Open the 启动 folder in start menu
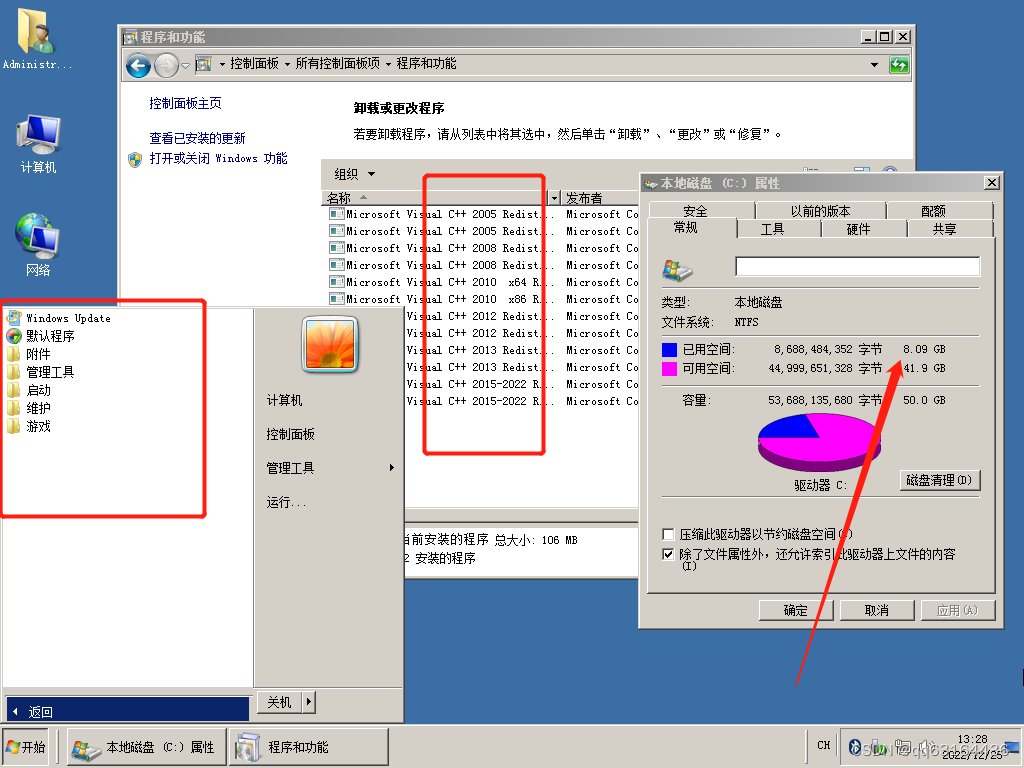The image size is (1024, 768). tap(29, 391)
